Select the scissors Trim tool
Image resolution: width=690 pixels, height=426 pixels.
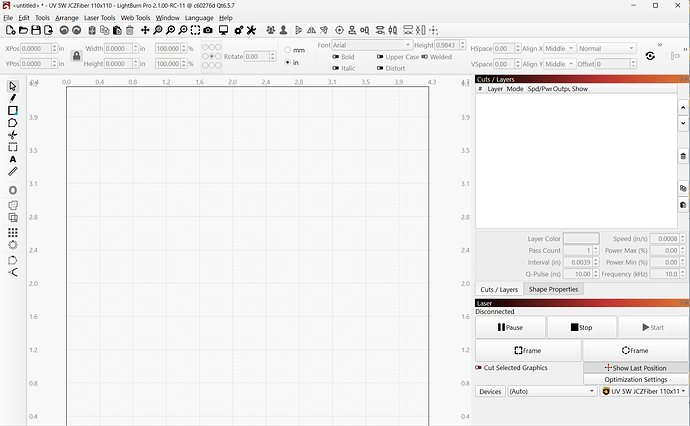coord(13,135)
